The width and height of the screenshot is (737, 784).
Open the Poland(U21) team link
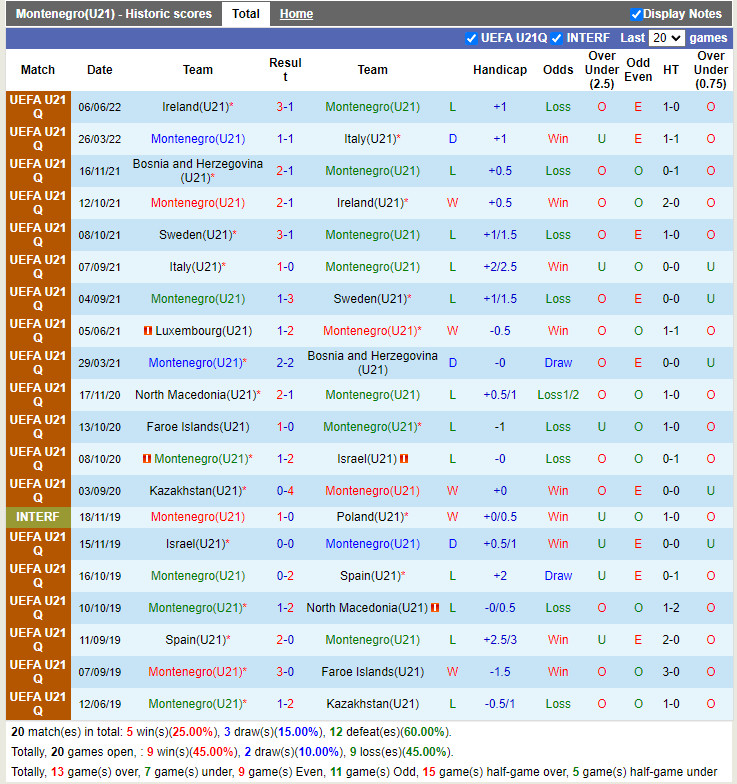(x=369, y=517)
